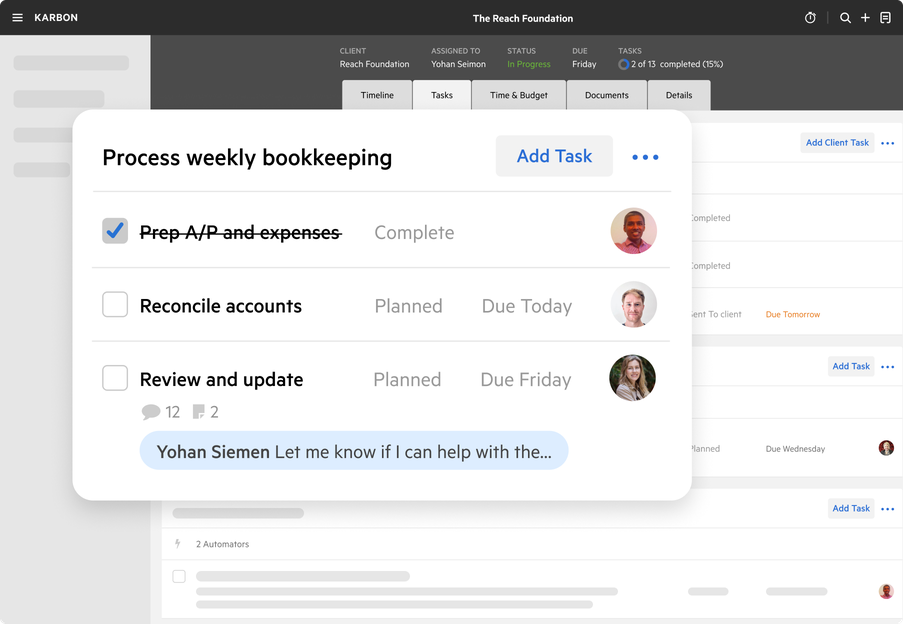The image size is (903, 624).
Task: Open the ellipsis menu in the task dialog
Action: tap(645, 157)
